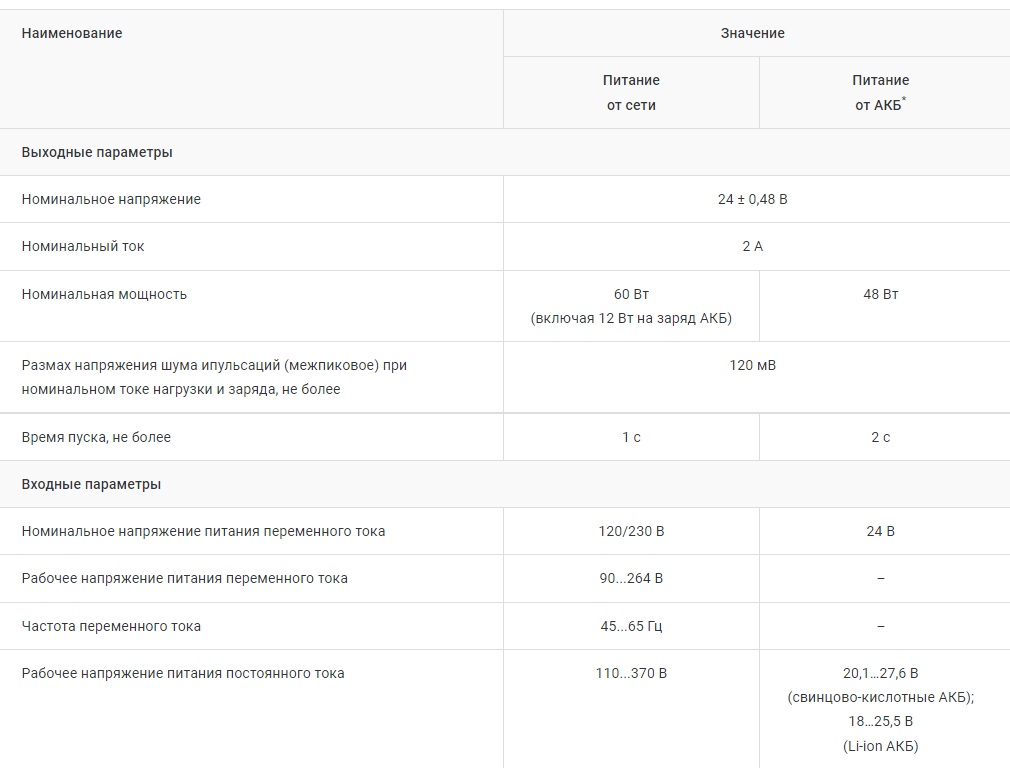
Task: Select the "1 с" startup time cell
Action: pyautogui.click(x=631, y=437)
